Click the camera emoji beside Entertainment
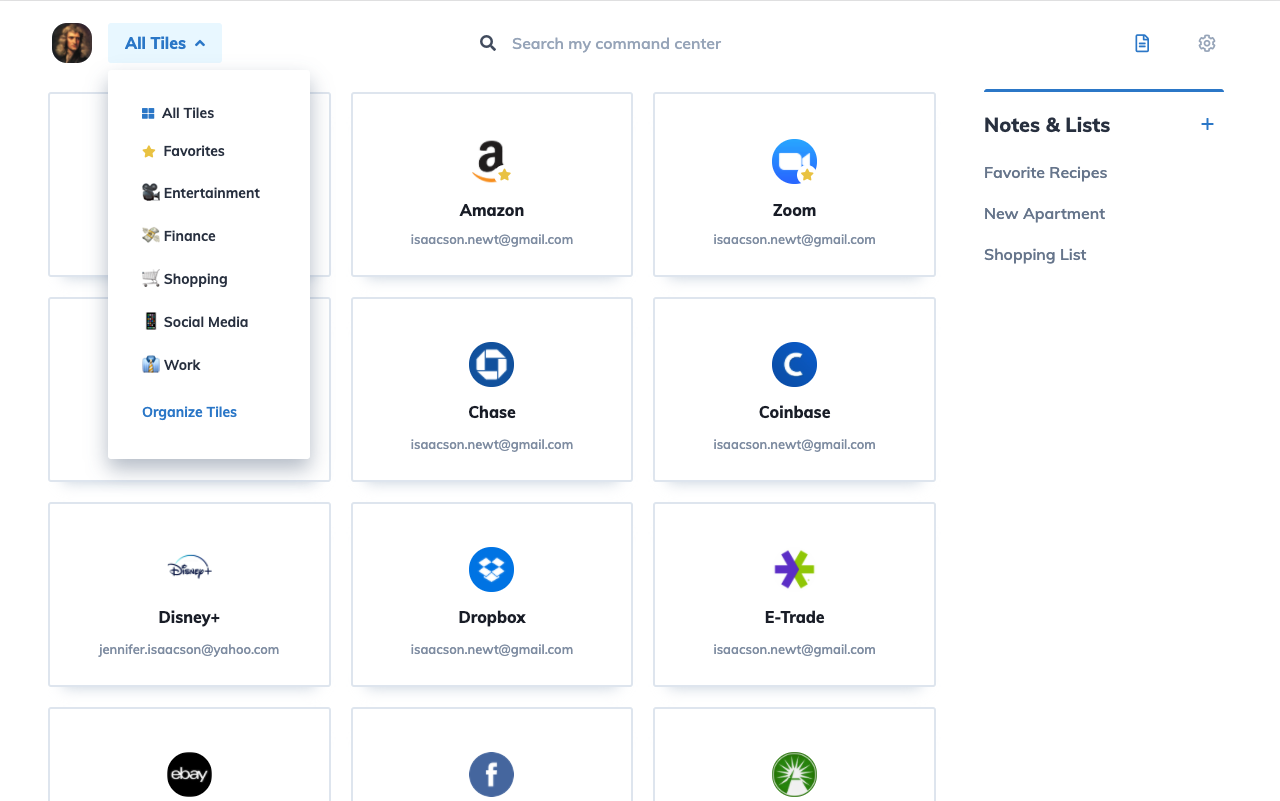 (151, 192)
